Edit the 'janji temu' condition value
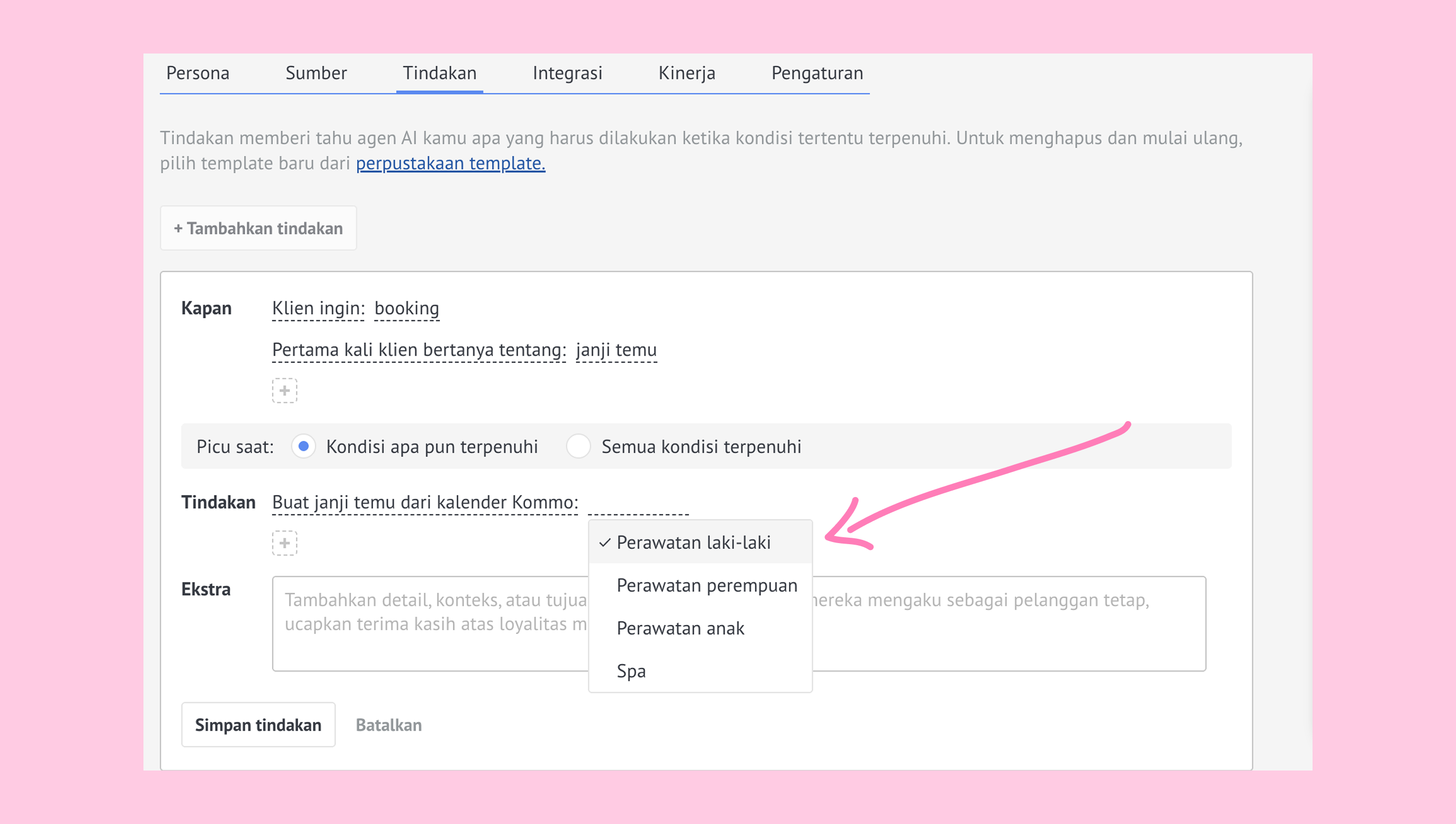This screenshot has width=1456, height=824. coord(616,350)
